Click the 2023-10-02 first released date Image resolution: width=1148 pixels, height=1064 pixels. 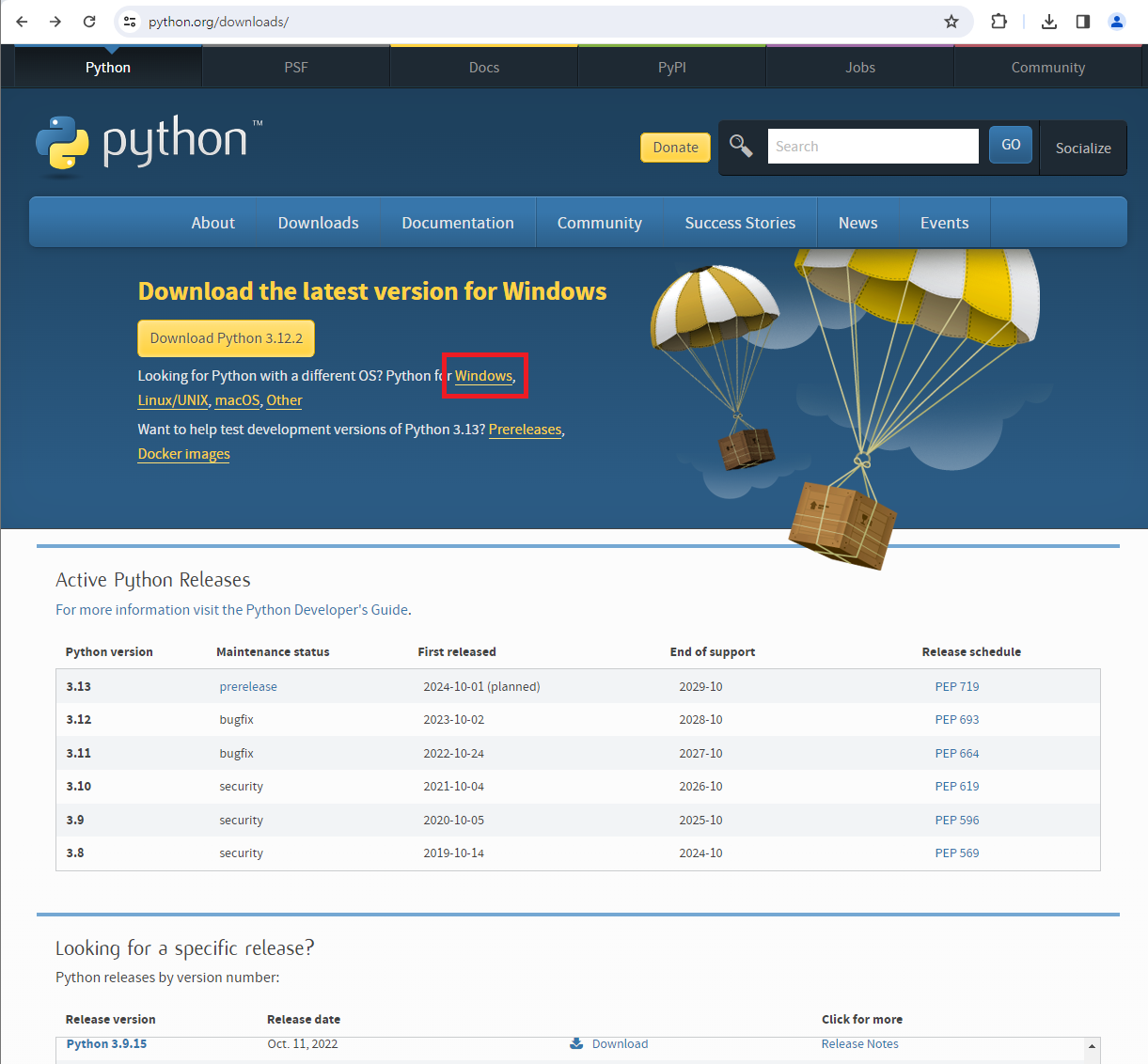point(454,720)
